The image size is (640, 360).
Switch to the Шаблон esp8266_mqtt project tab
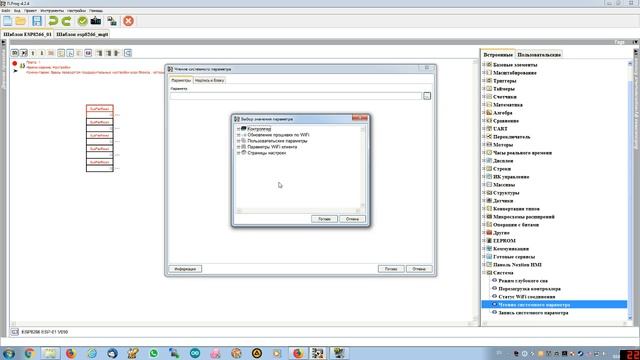point(82,34)
